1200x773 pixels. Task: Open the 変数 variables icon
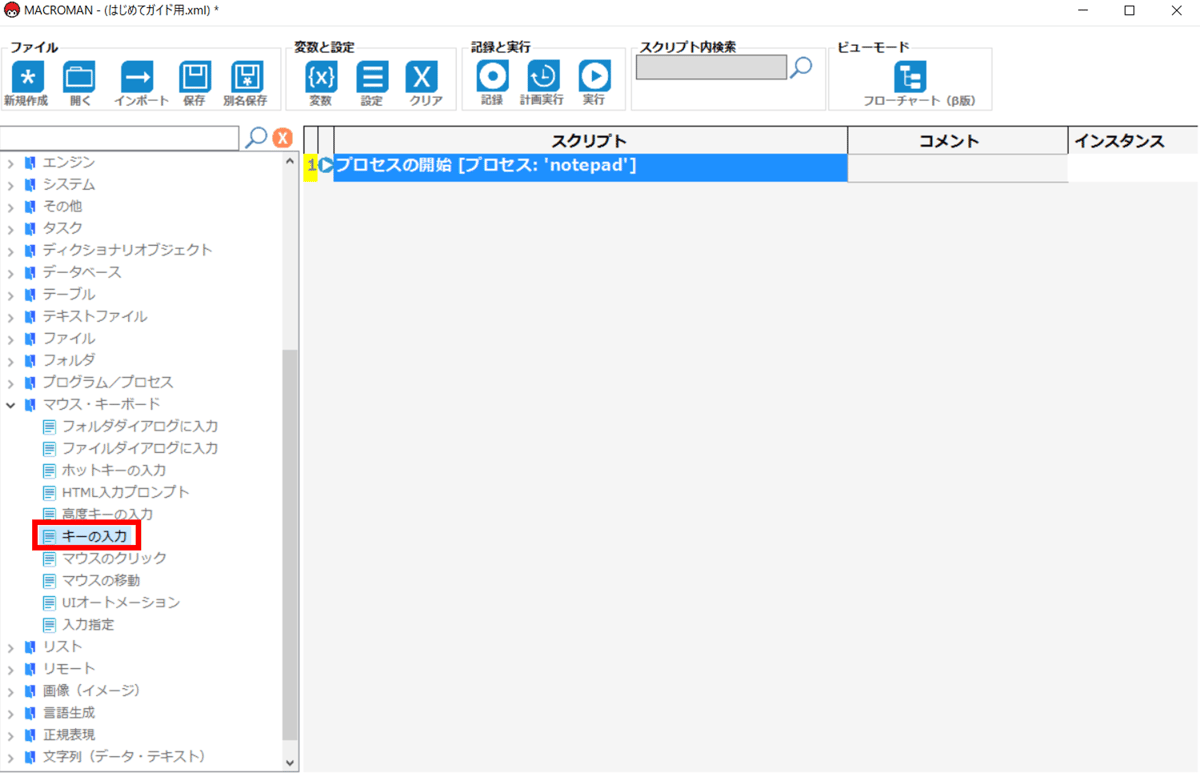tap(321, 77)
